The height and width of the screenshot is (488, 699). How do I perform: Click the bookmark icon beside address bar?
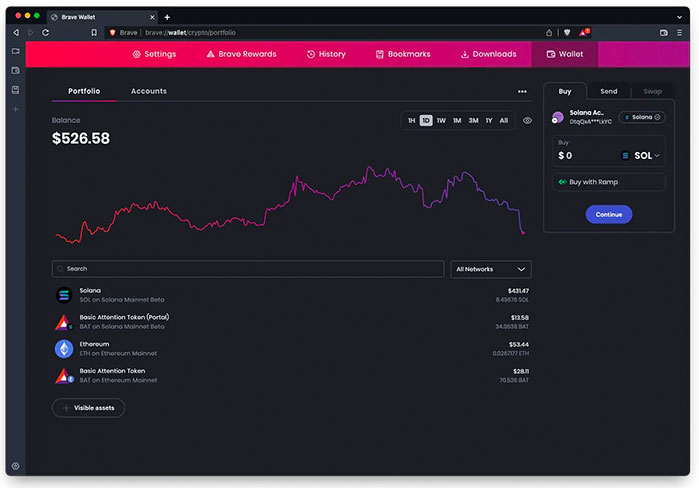click(94, 33)
